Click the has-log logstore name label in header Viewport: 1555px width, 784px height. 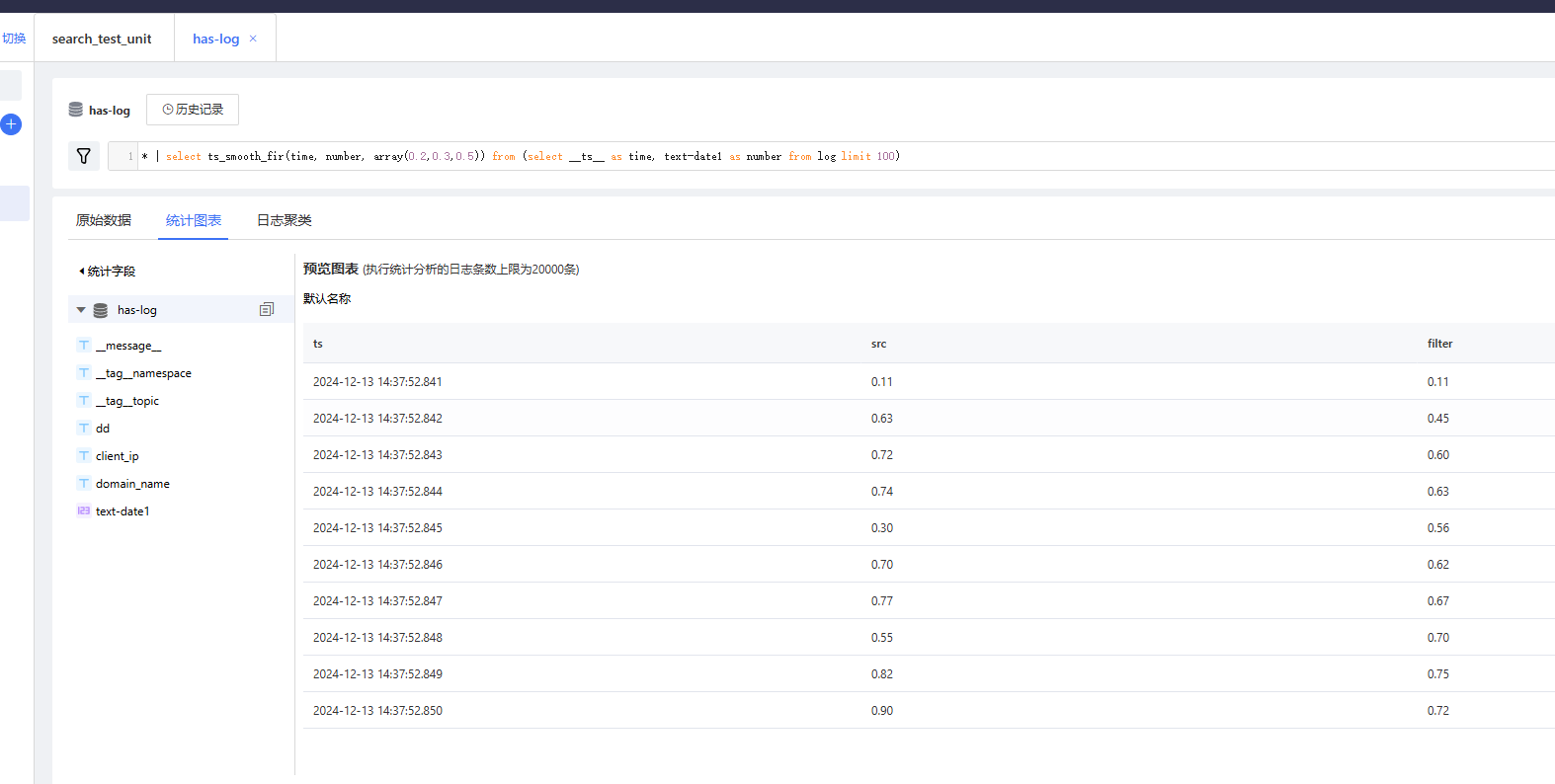click(110, 111)
